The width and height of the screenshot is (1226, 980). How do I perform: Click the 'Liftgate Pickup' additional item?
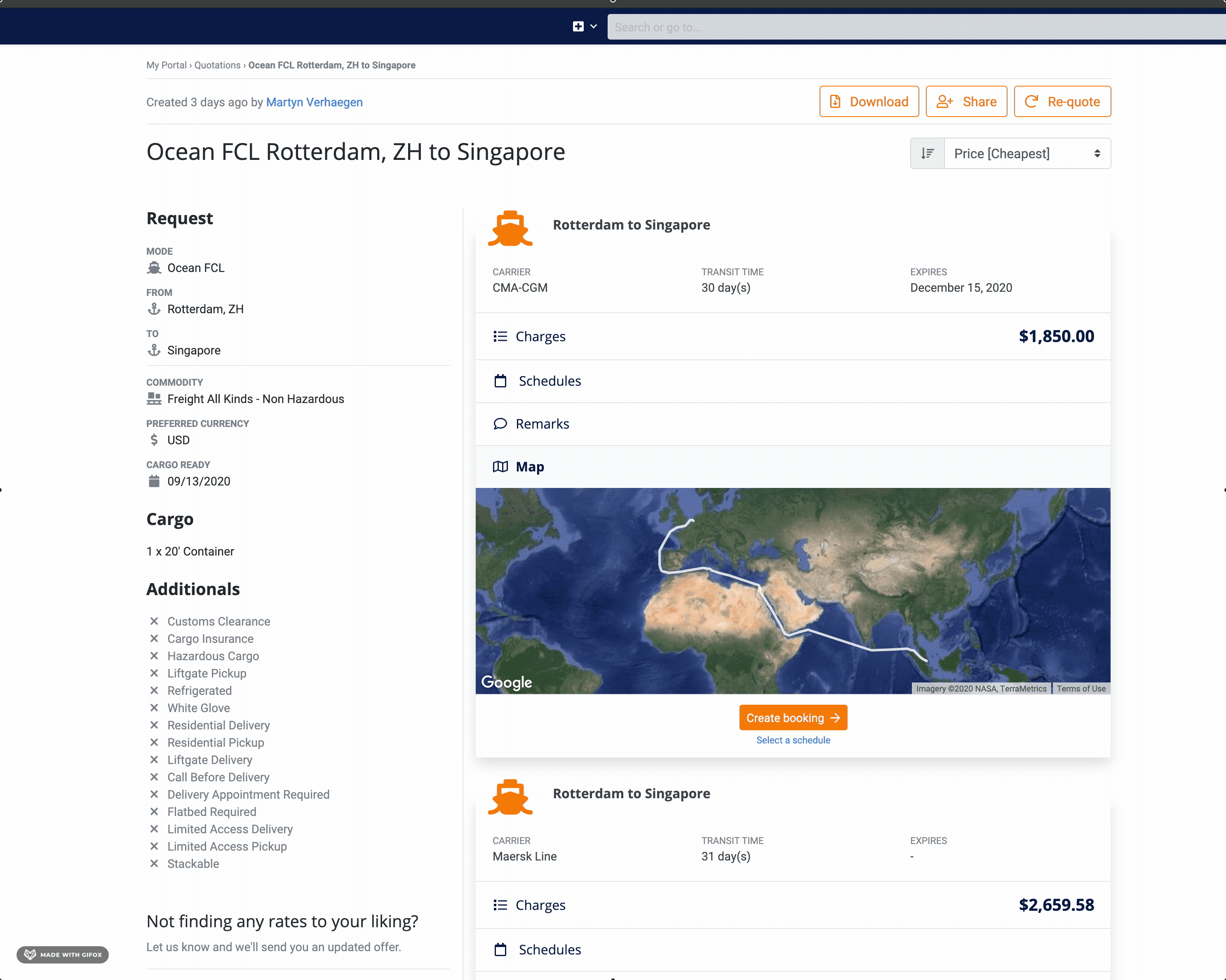pyautogui.click(x=207, y=674)
